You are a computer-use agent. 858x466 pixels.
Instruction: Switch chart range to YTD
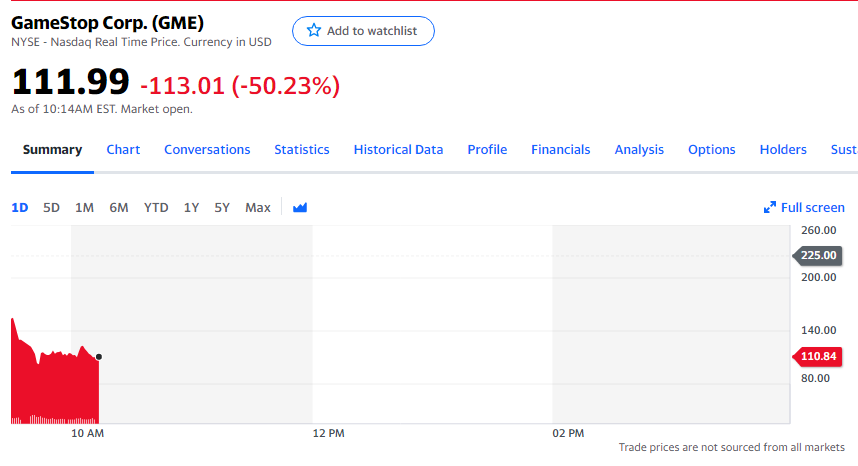click(x=156, y=208)
